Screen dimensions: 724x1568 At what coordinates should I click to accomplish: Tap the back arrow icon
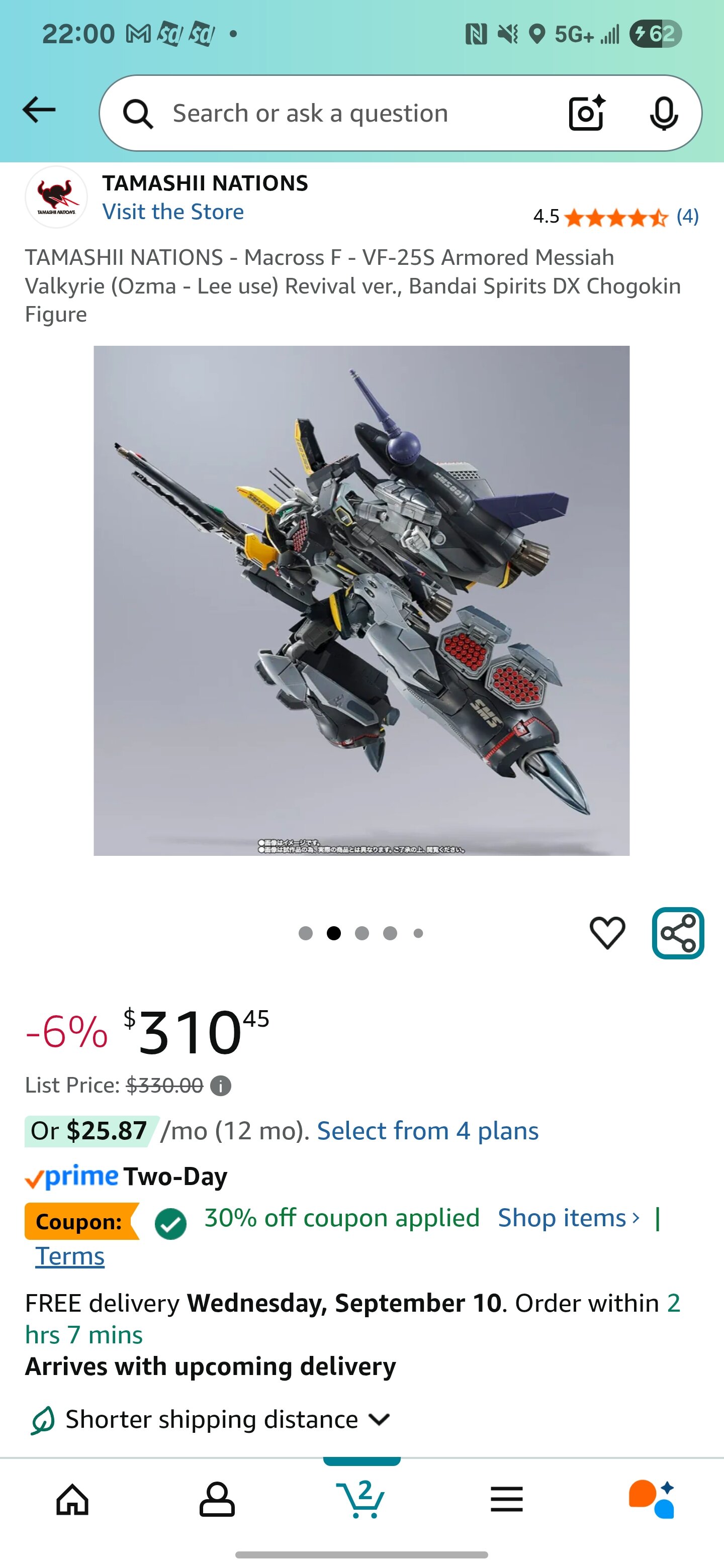click(39, 110)
